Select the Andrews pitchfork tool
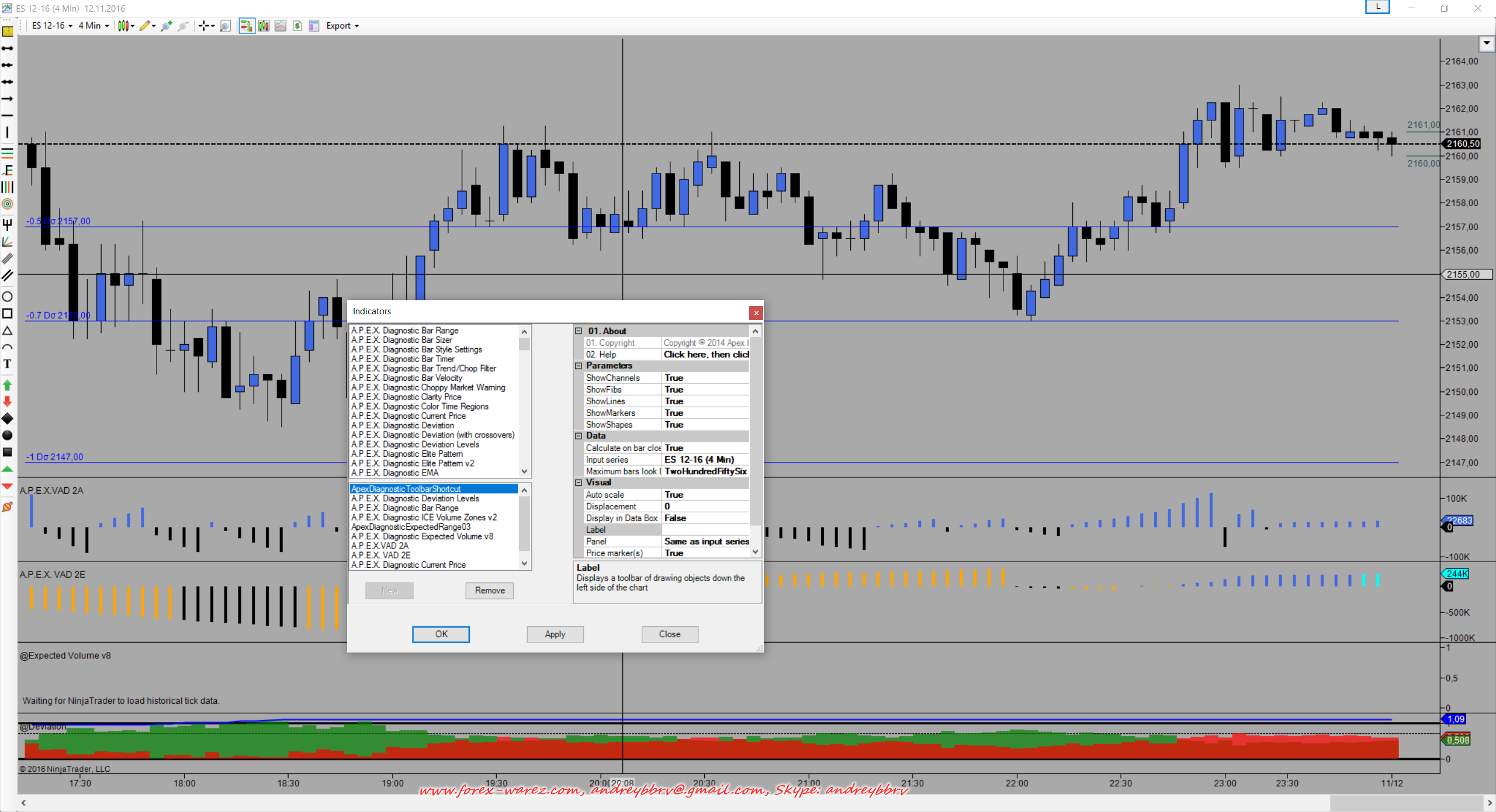This screenshot has height=812, width=1496. coord(7,224)
